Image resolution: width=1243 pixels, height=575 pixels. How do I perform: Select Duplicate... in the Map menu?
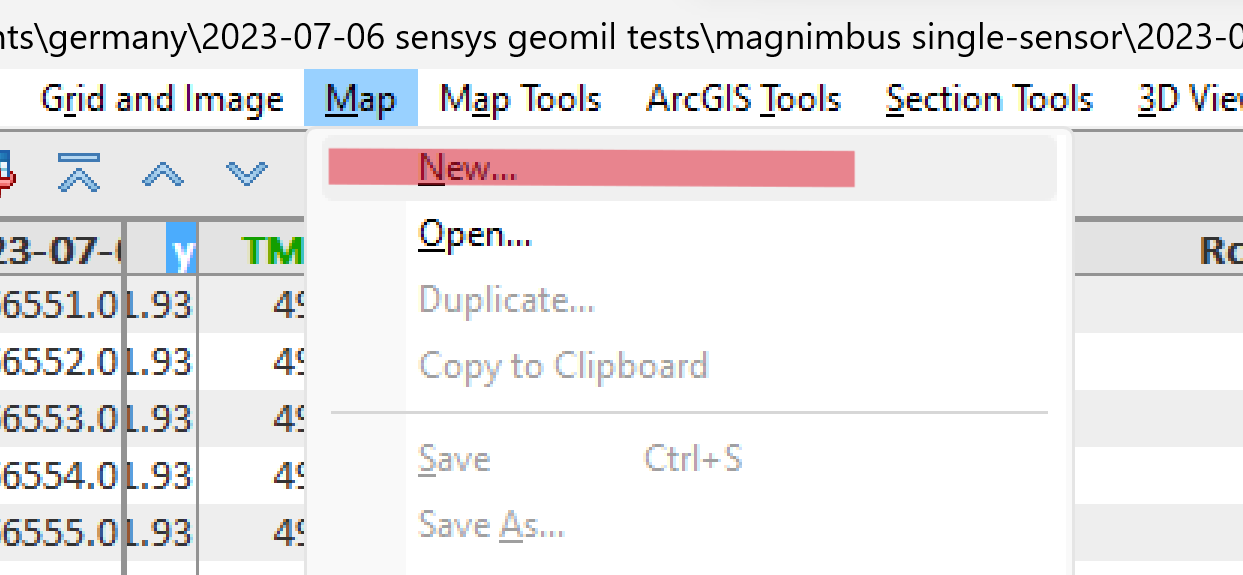pyautogui.click(x=507, y=300)
